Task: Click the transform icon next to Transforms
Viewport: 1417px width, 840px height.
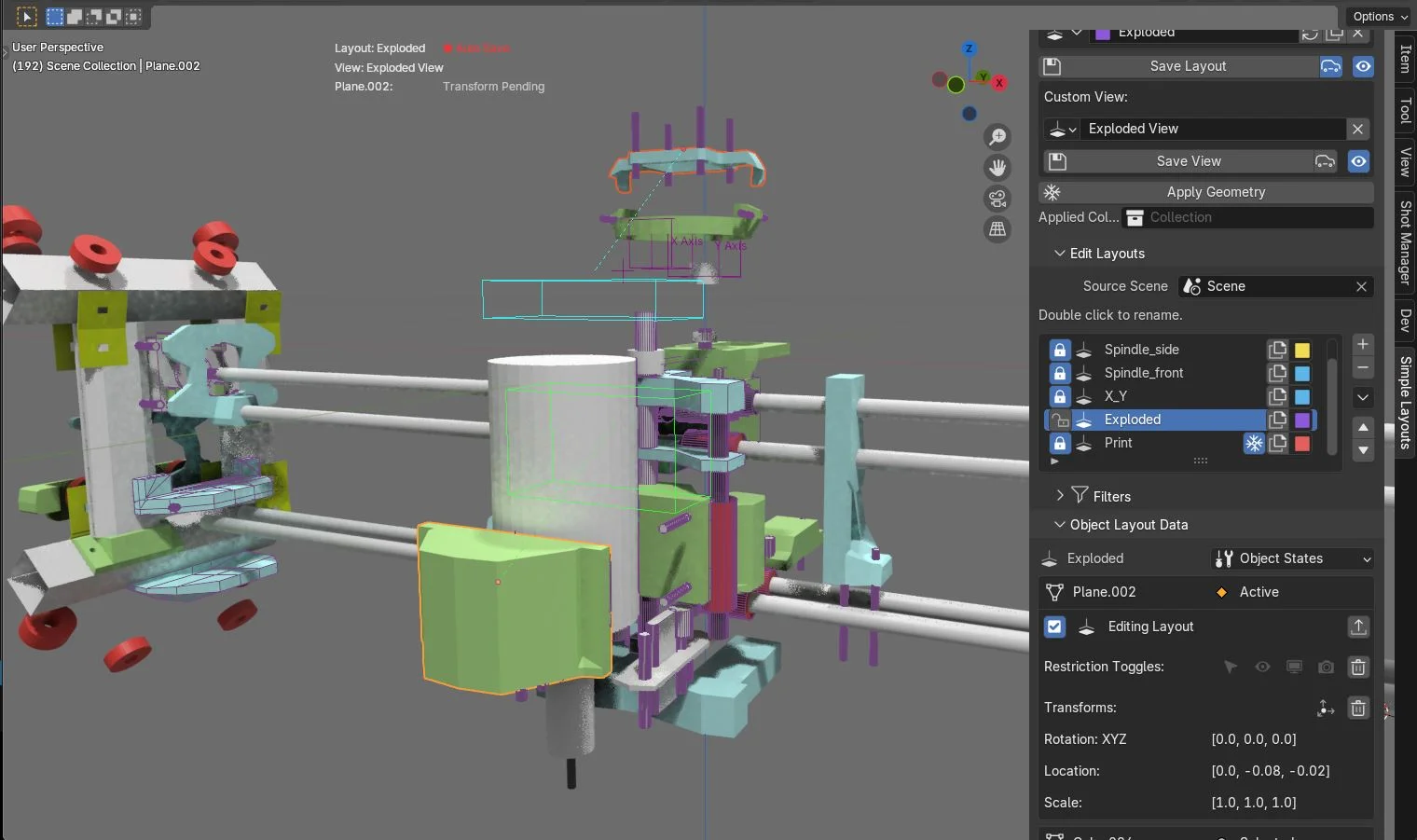Action: [1325, 708]
